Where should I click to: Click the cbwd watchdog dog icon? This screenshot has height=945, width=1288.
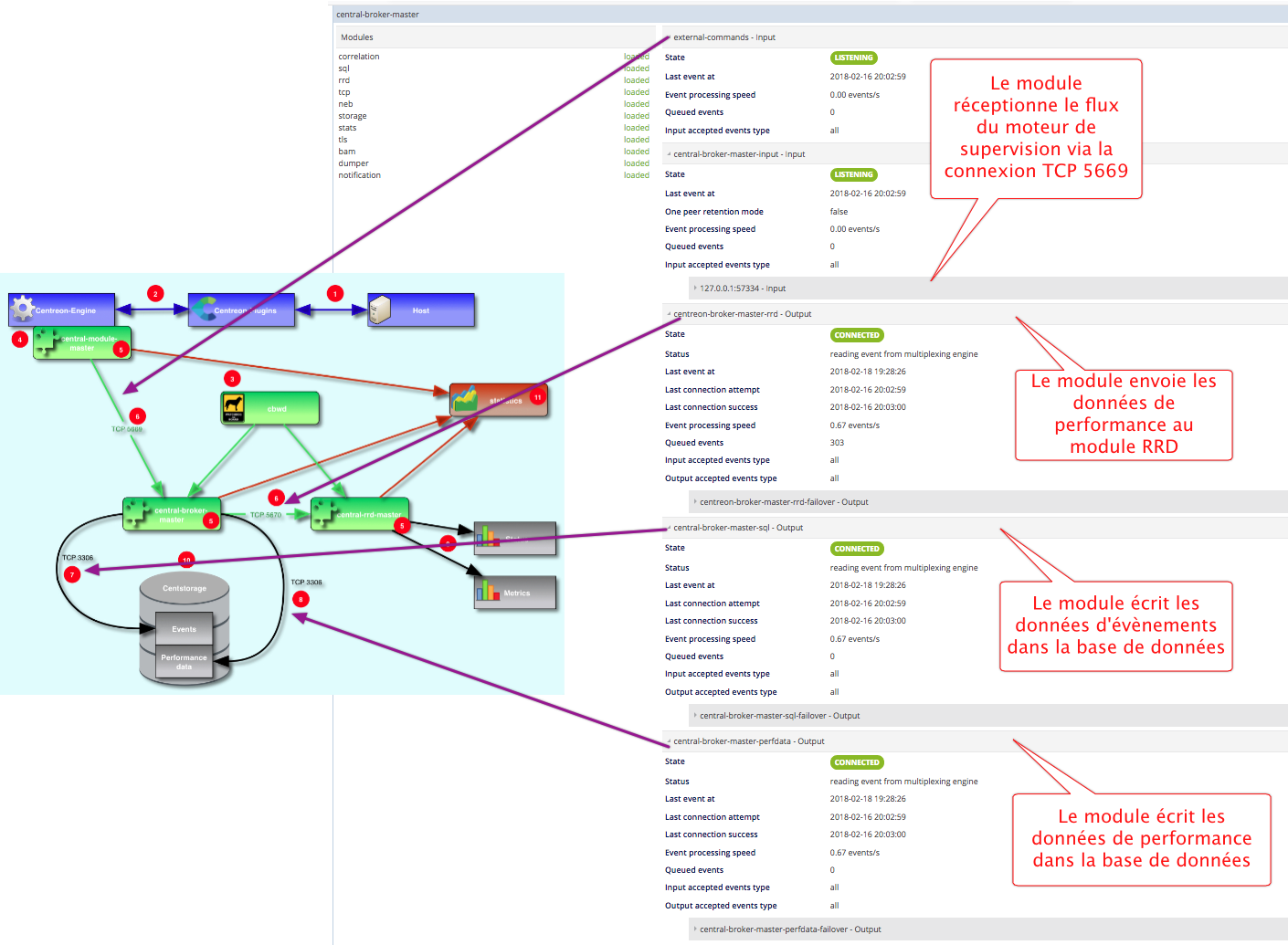pyautogui.click(x=234, y=408)
